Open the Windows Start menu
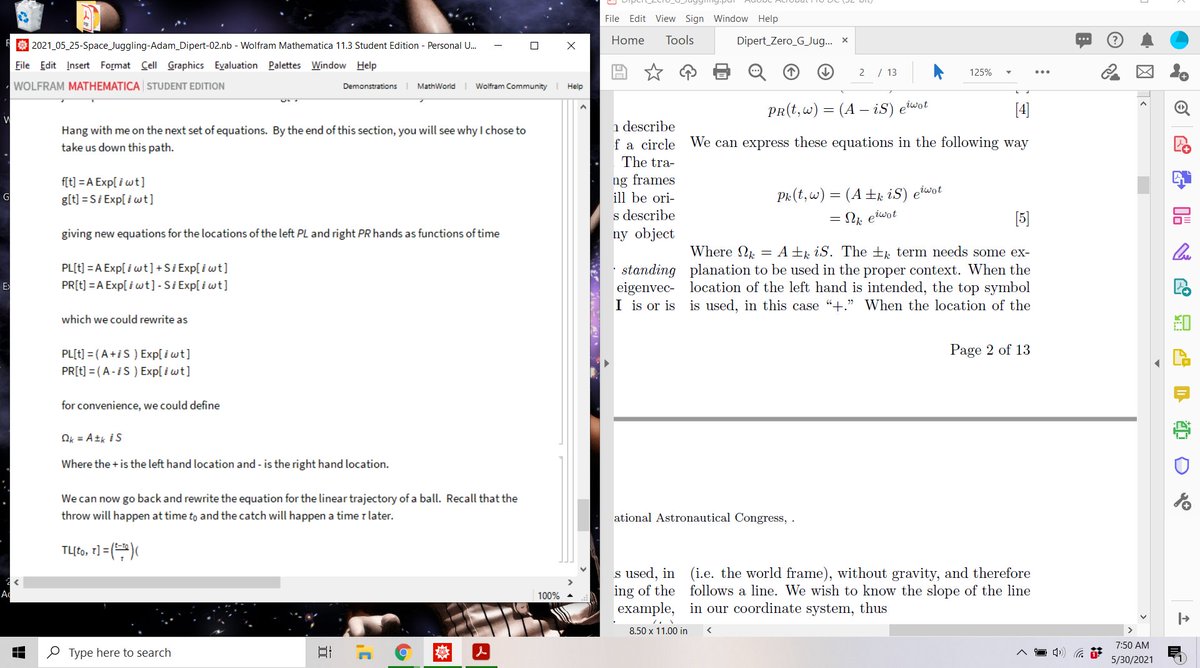 pos(20,652)
